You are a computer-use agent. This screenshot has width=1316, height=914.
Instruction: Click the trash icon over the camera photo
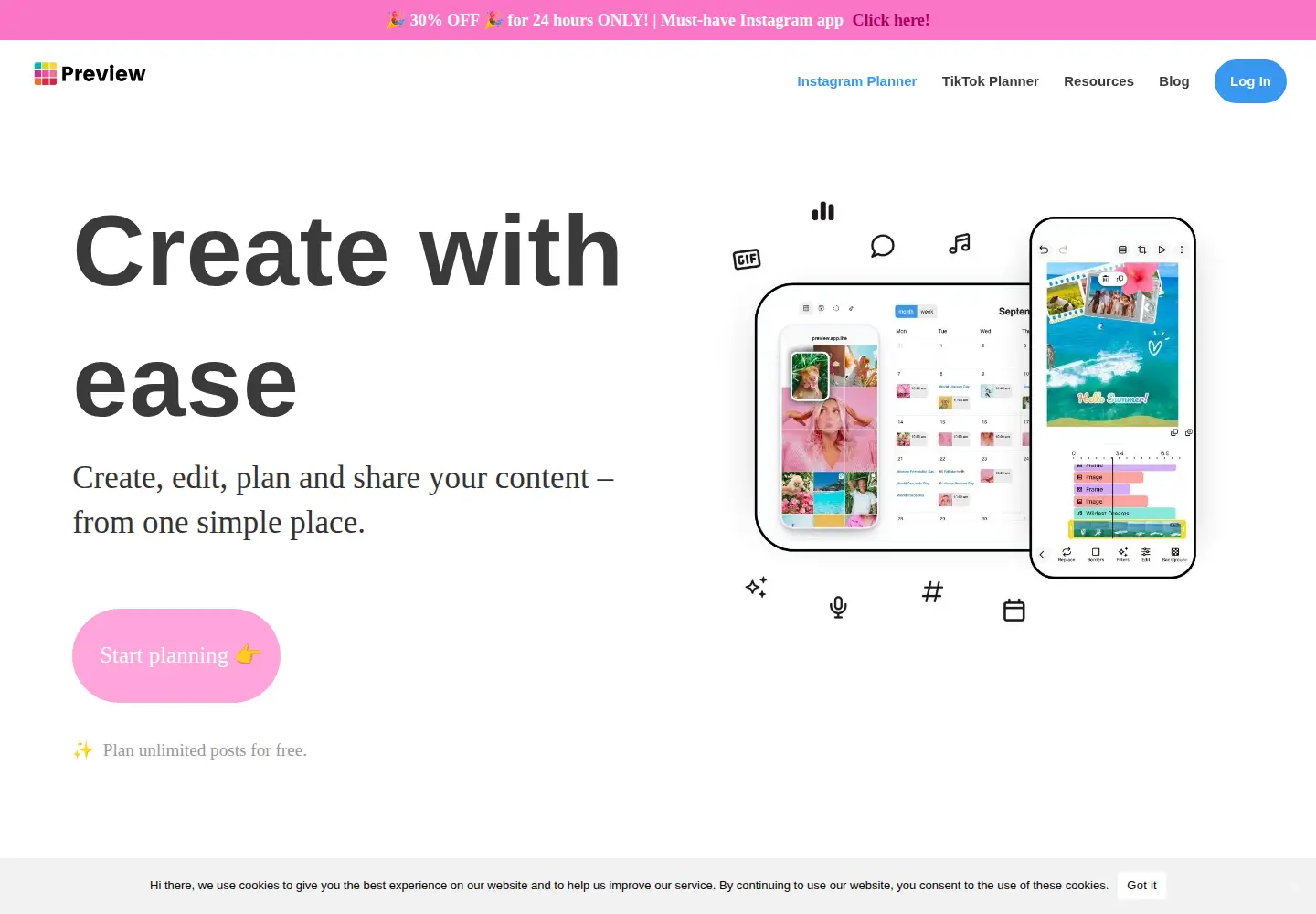1105,279
